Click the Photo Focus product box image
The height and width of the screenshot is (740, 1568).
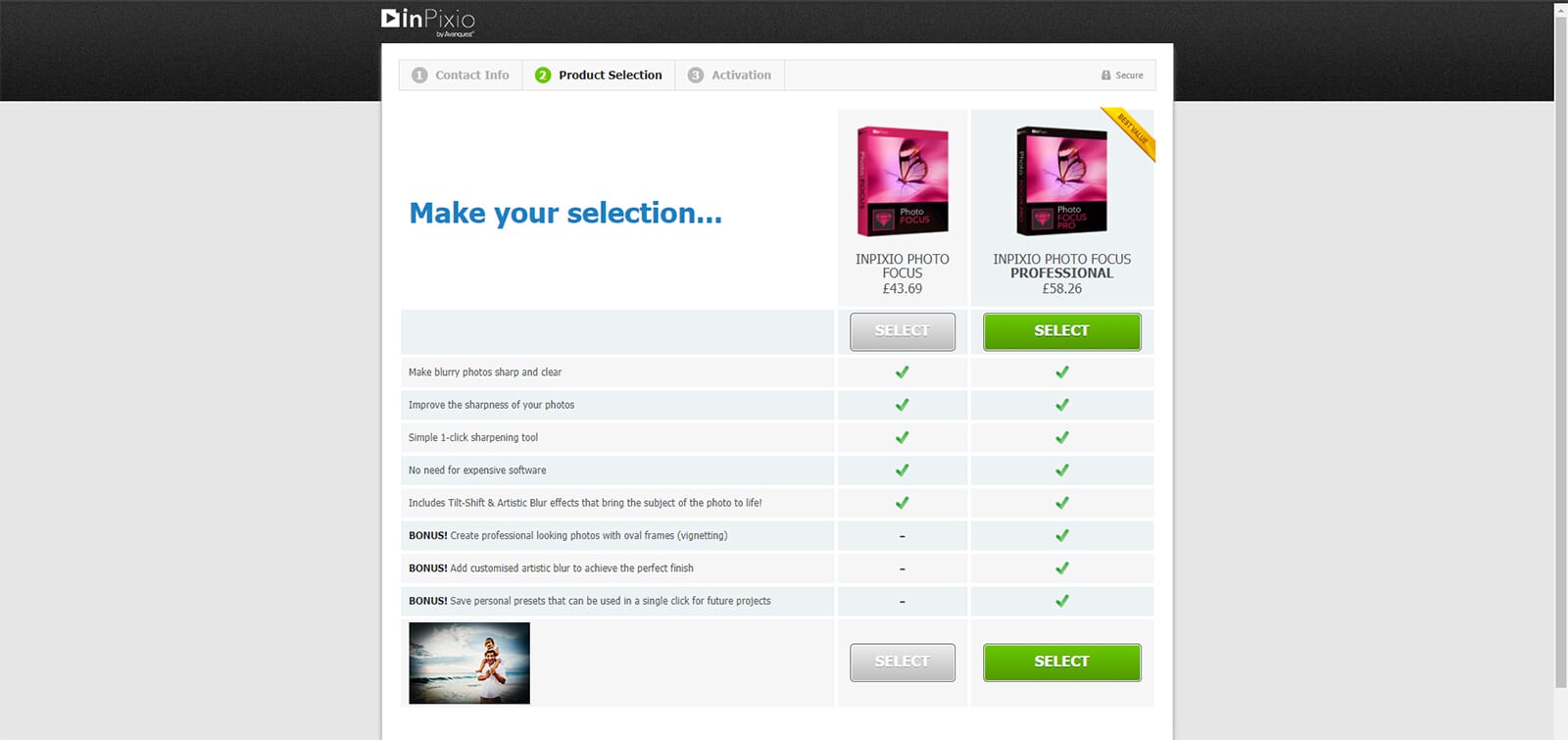tap(903, 181)
